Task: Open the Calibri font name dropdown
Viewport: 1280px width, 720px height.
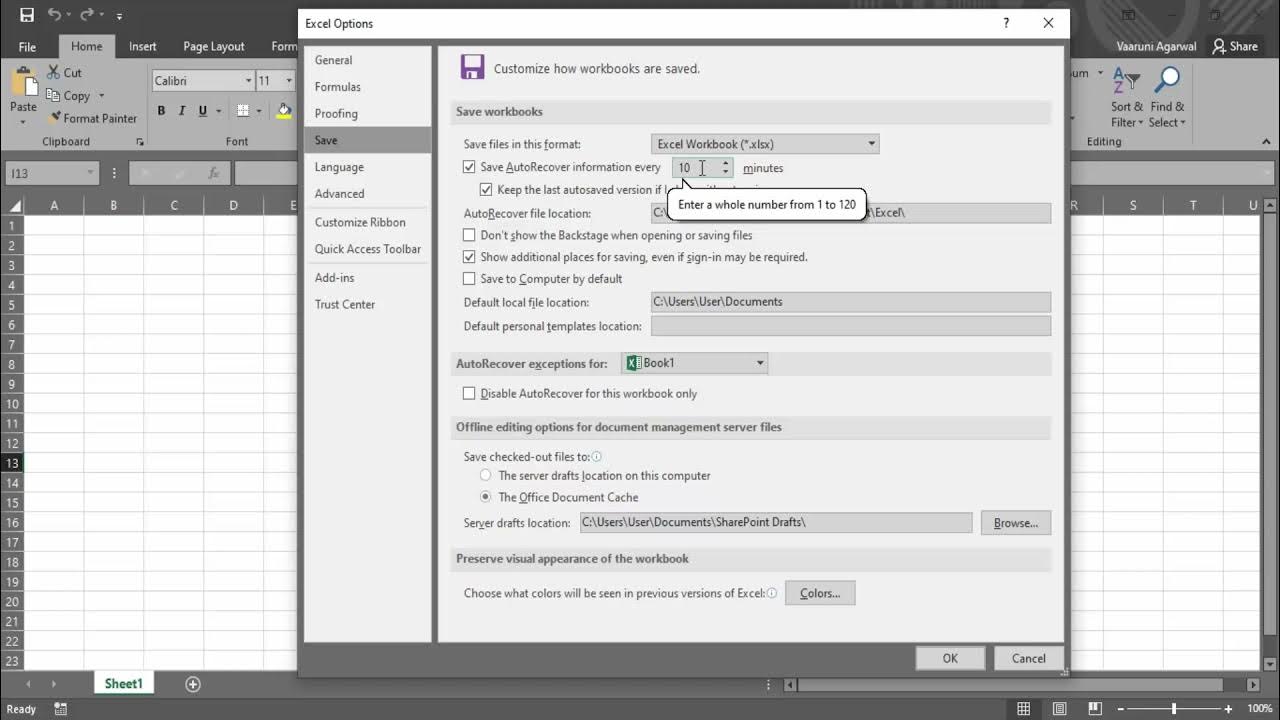Action: 248,81
